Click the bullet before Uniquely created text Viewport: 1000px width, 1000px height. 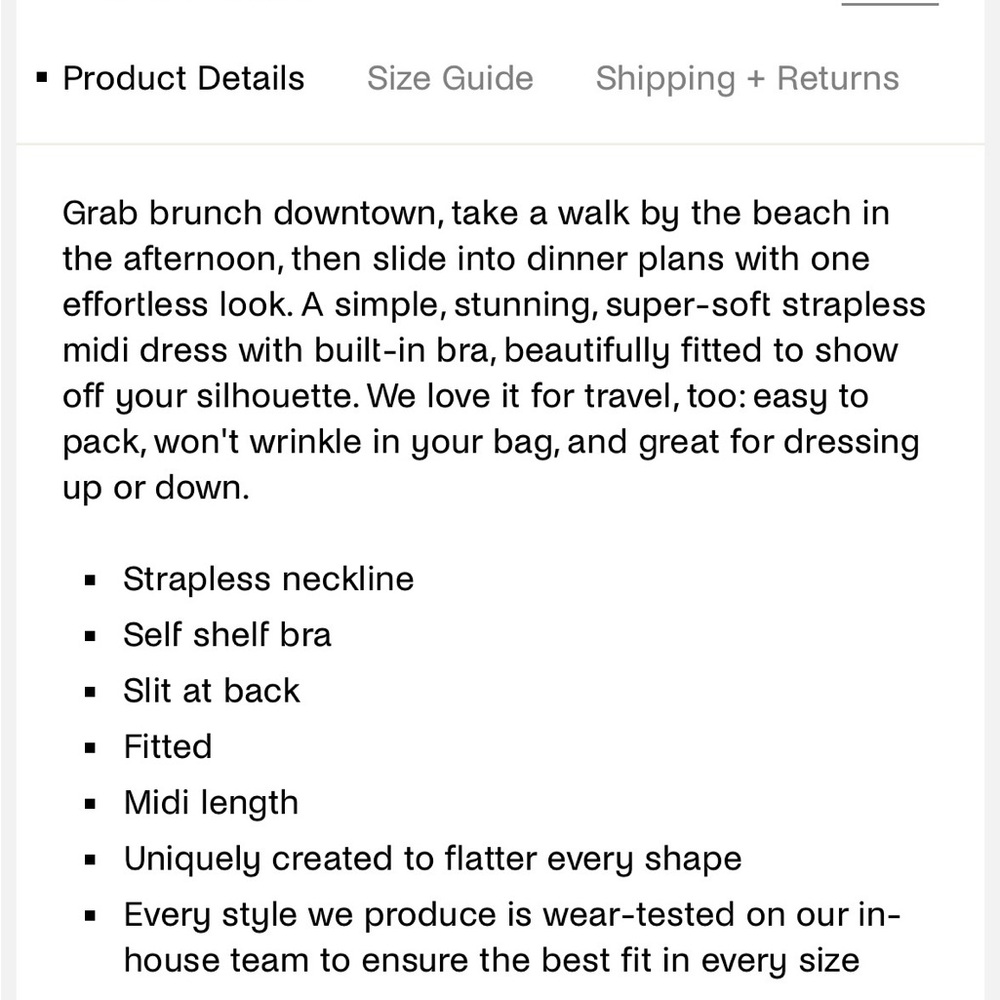91,860
